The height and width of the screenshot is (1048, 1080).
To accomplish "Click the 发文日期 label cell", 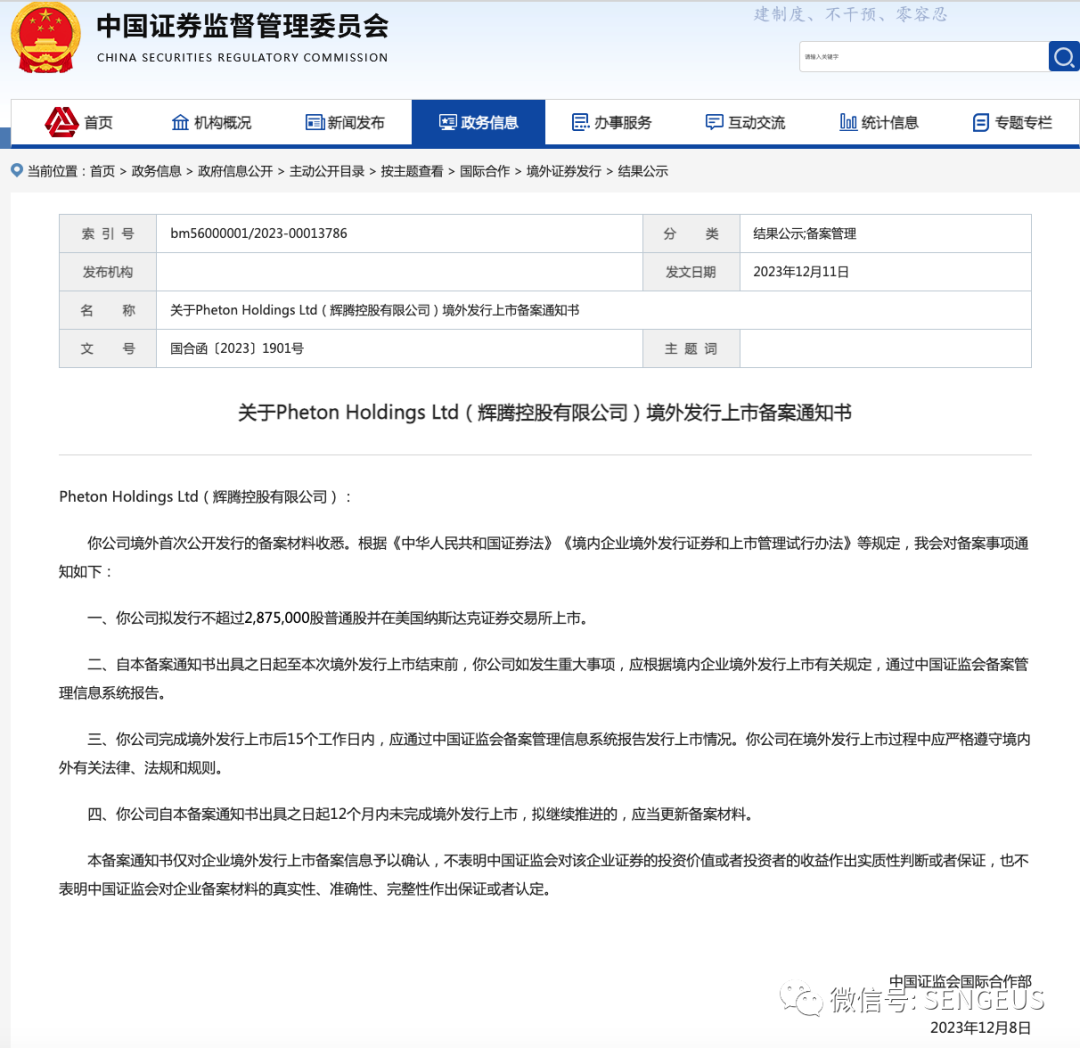I will (691, 272).
